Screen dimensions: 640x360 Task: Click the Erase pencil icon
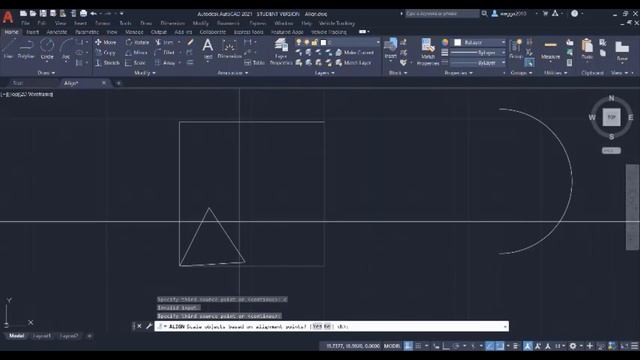(191, 42)
